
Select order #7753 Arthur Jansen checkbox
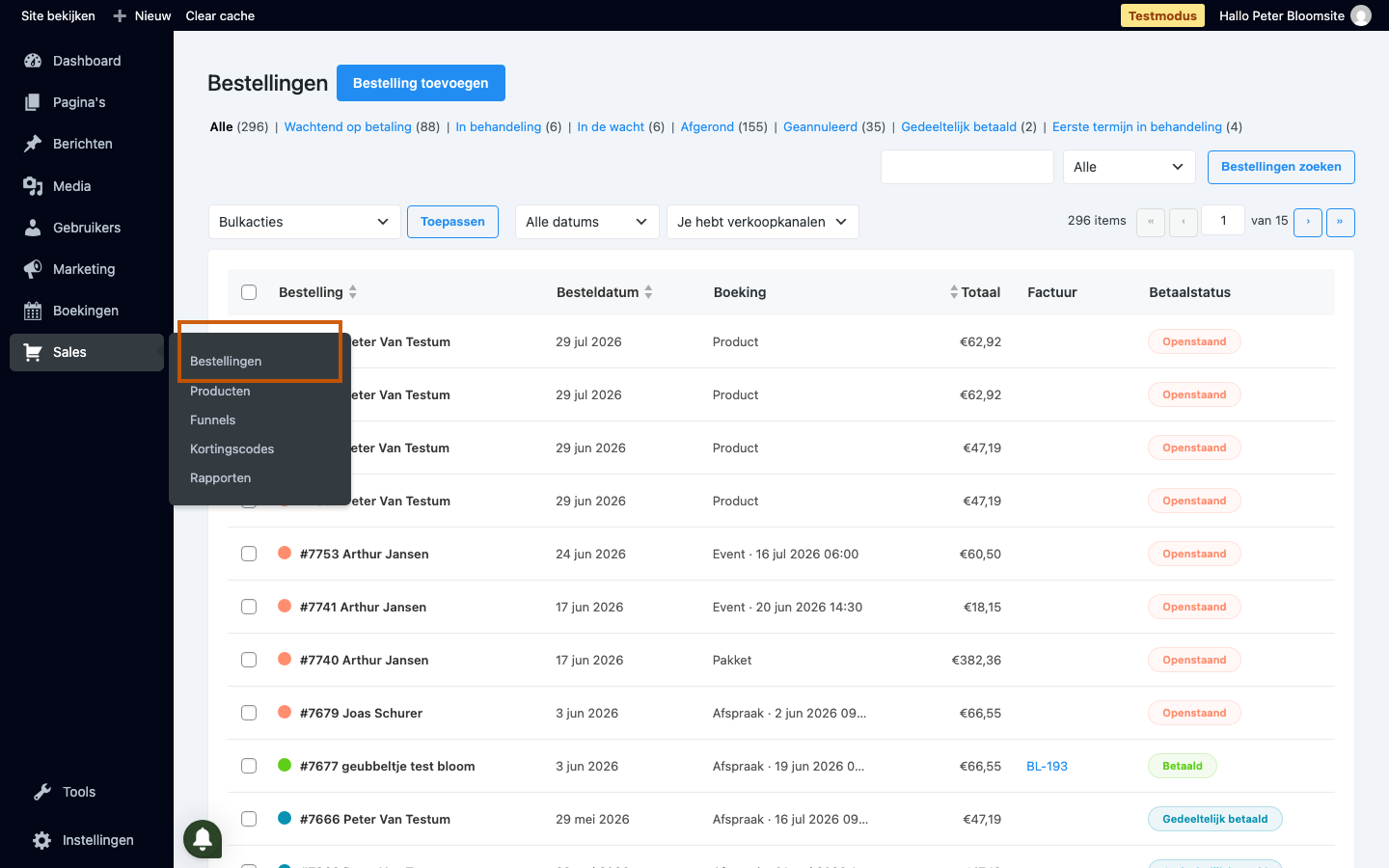tap(249, 554)
